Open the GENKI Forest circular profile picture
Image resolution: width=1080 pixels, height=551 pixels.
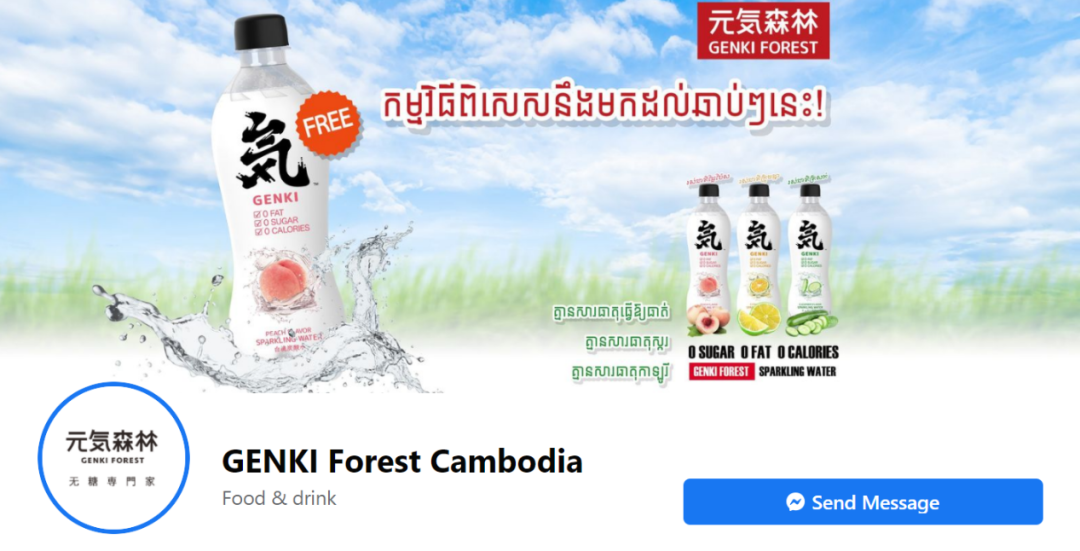pos(114,458)
